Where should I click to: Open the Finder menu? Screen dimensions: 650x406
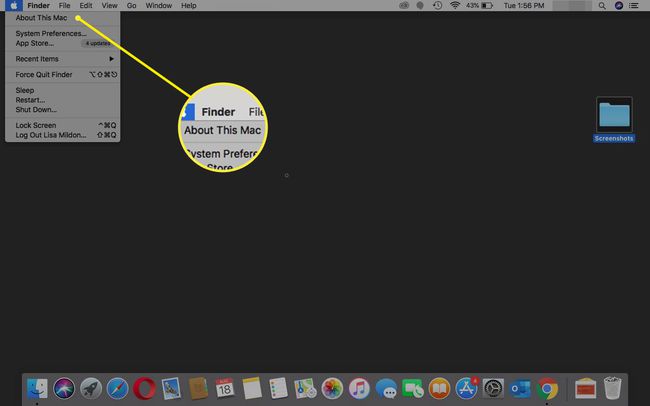[x=39, y=5]
